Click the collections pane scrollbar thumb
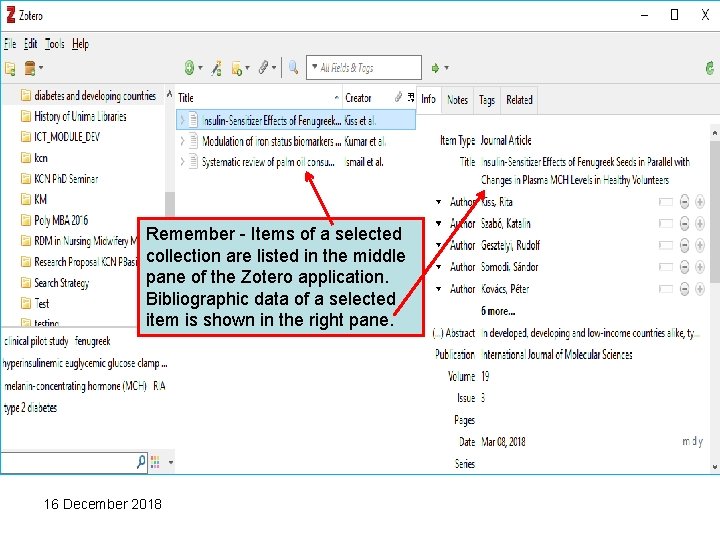 (169, 203)
